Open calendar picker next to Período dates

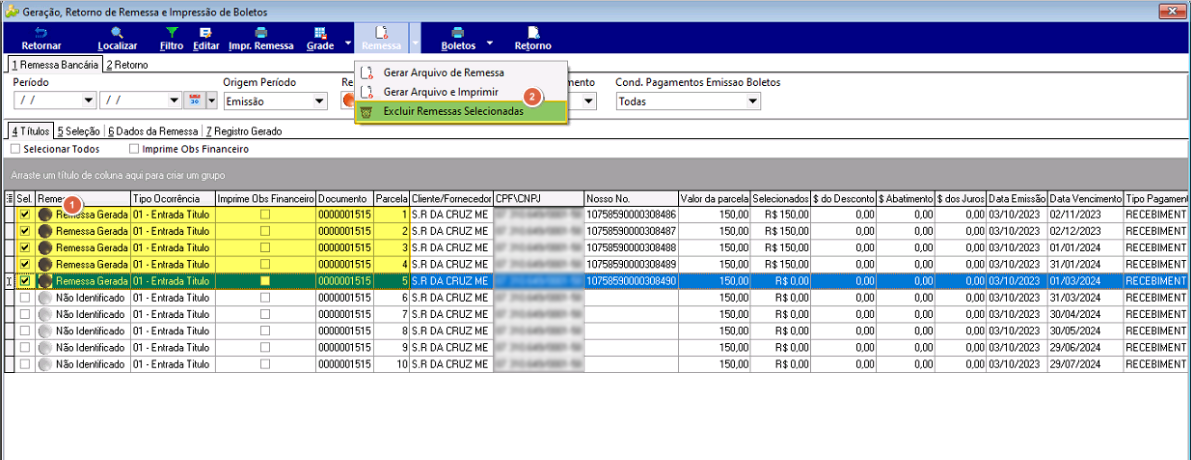pyautogui.click(x=194, y=100)
